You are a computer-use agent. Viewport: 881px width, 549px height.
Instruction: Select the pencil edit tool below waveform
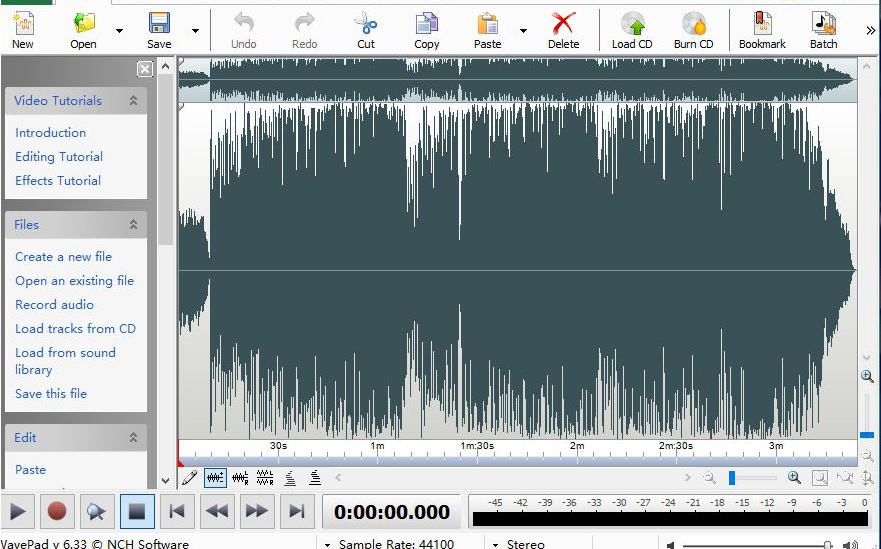click(189, 478)
